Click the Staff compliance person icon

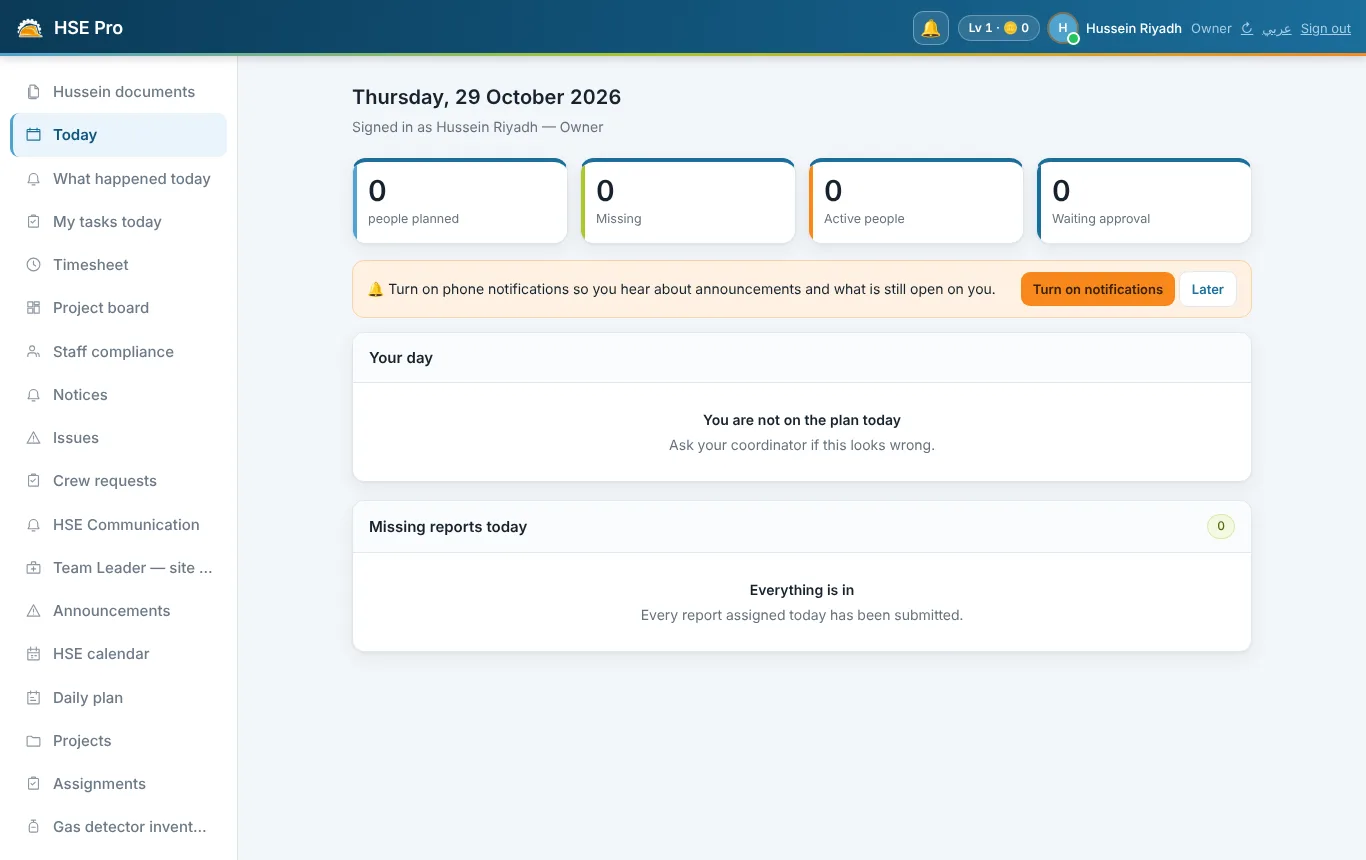[x=33, y=352]
